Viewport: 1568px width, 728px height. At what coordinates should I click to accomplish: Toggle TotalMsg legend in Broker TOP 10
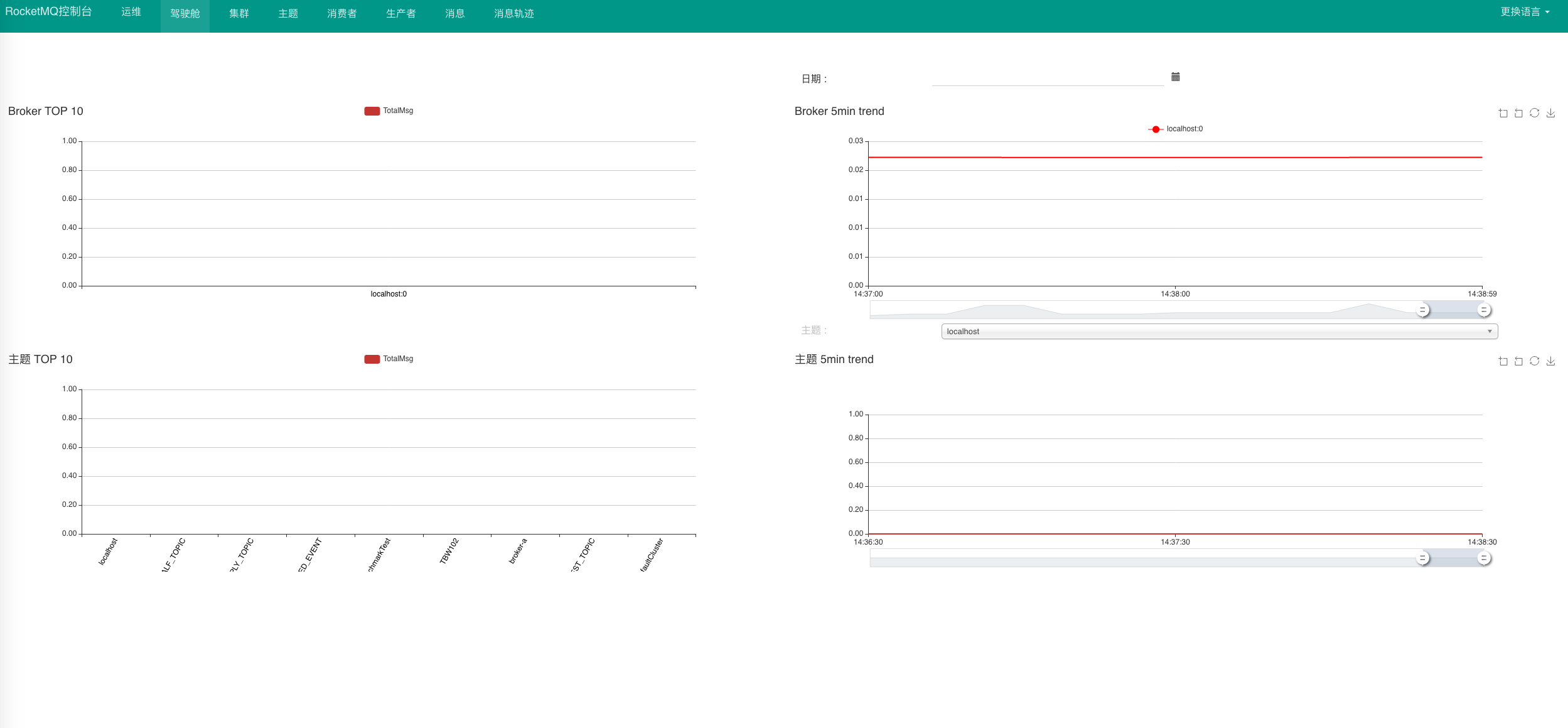pos(389,111)
